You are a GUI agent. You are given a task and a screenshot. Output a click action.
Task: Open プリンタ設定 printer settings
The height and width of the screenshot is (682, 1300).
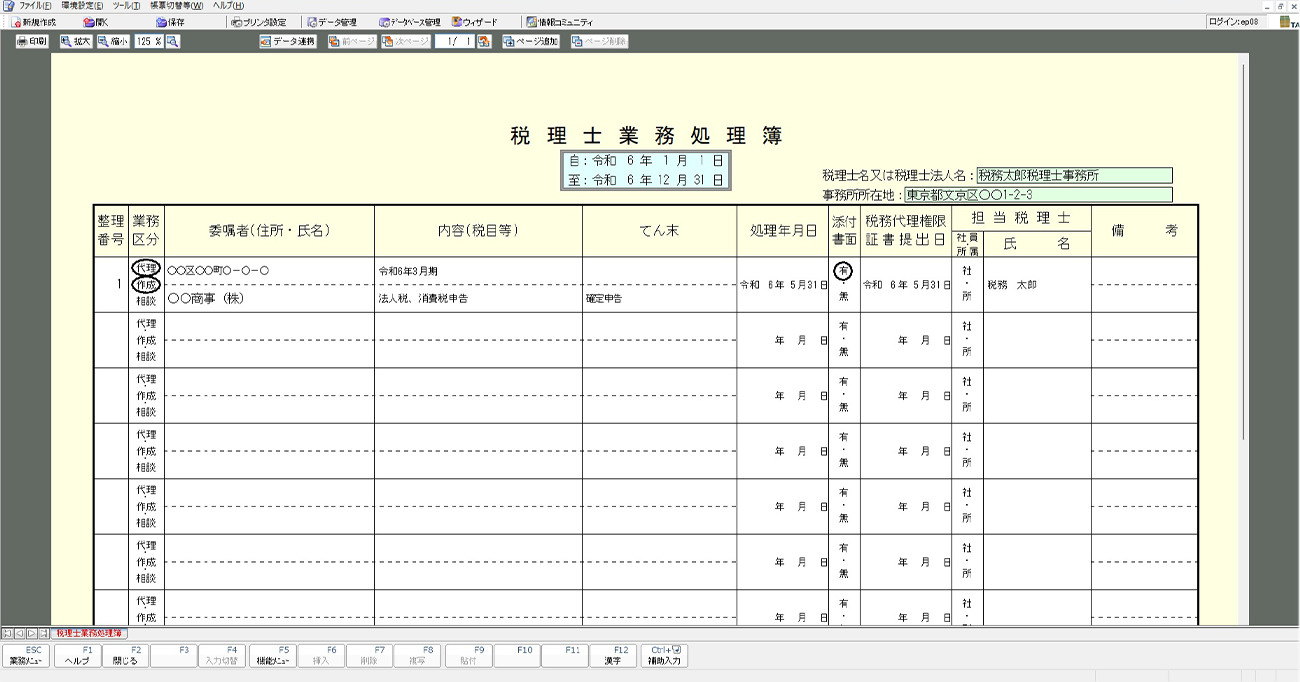pyautogui.click(x=258, y=22)
